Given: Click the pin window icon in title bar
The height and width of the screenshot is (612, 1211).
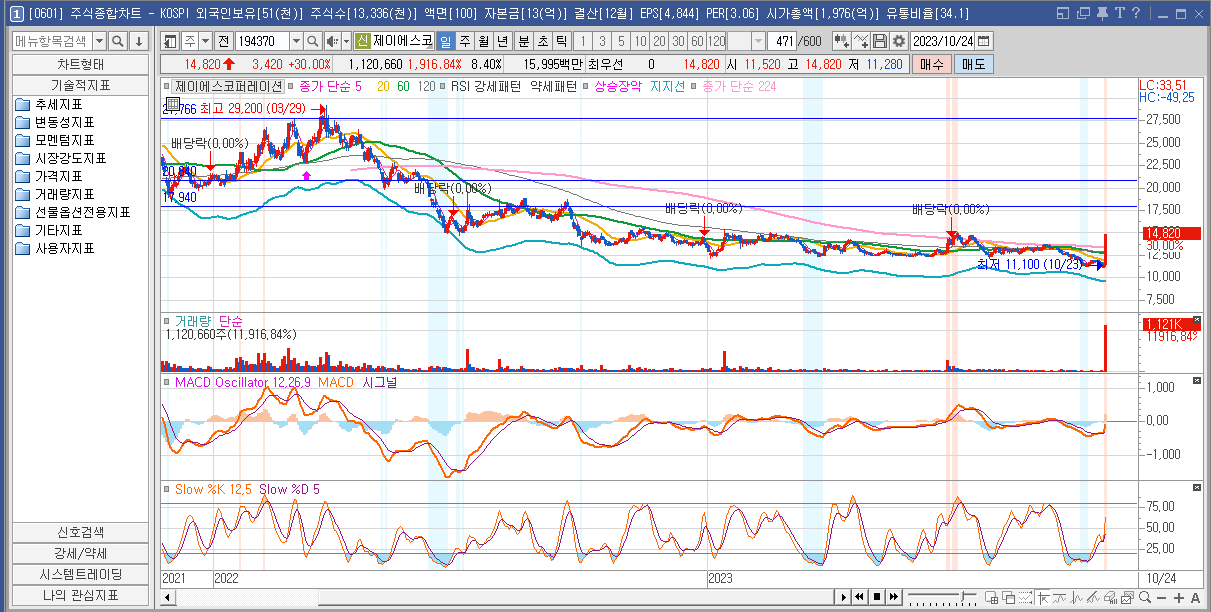Looking at the screenshot, I should pyautogui.click(x=1102, y=13).
